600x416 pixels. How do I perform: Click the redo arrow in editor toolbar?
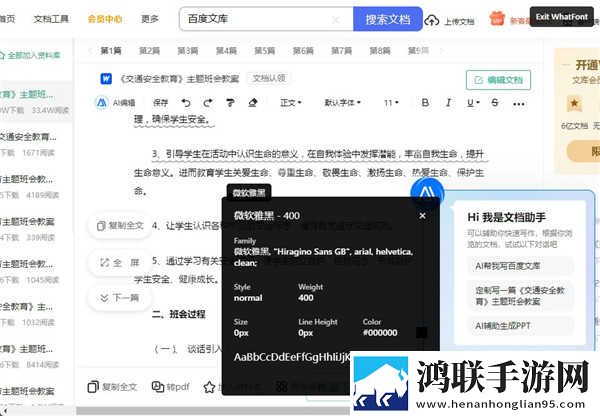tap(208, 103)
